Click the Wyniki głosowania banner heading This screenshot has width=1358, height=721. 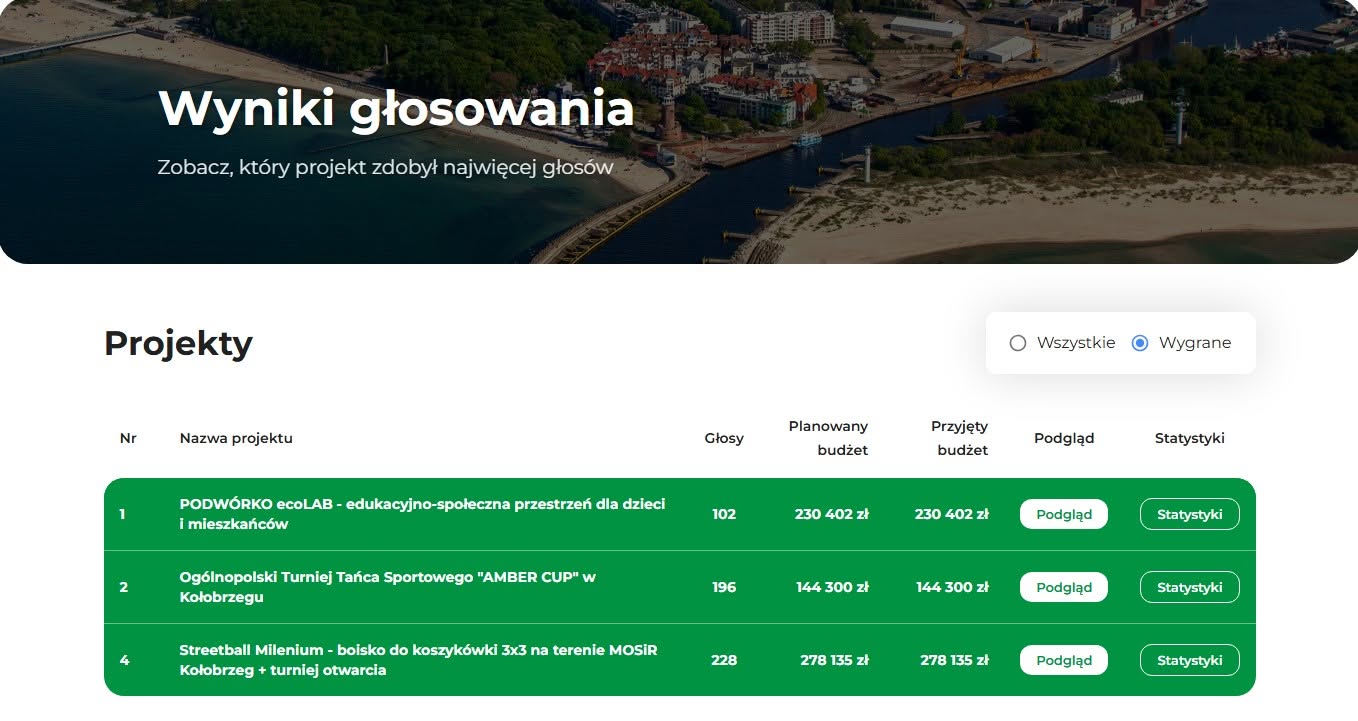click(x=396, y=108)
